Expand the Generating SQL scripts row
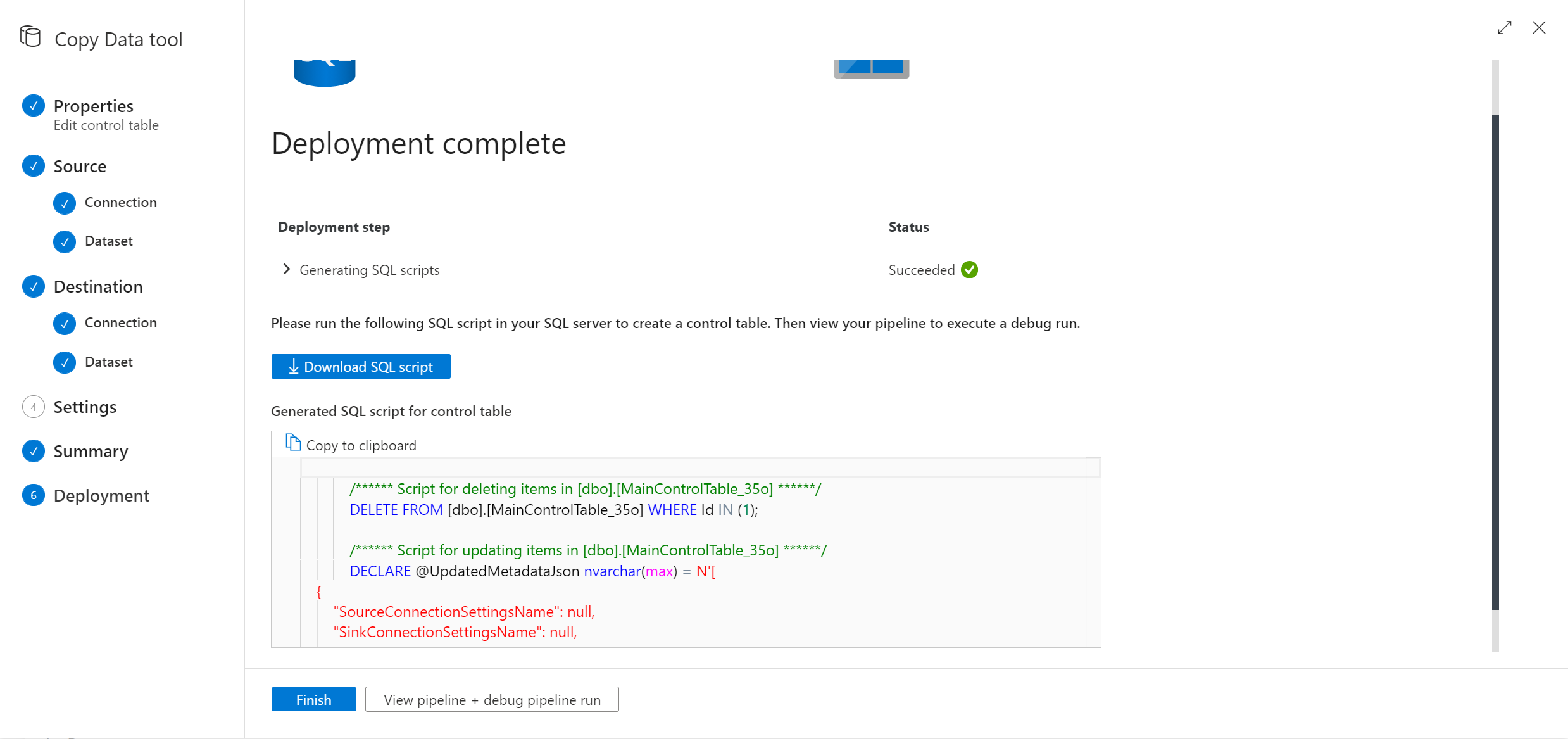 (x=288, y=269)
